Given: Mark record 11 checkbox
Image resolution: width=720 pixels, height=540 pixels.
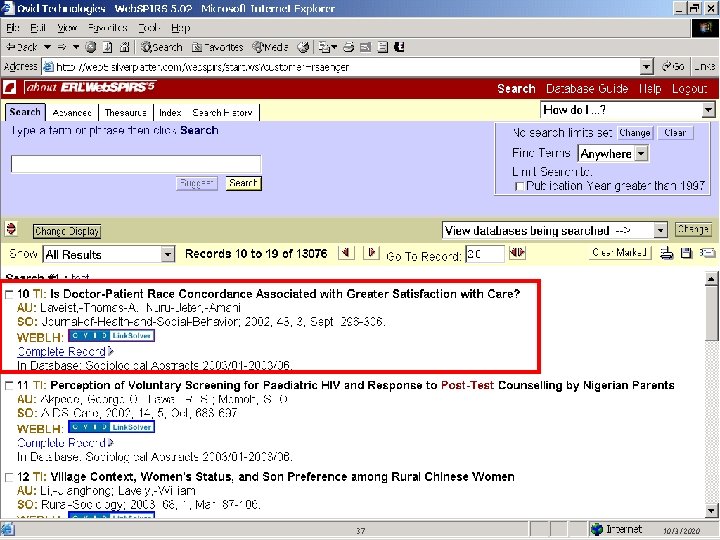Looking at the screenshot, I should (9, 386).
